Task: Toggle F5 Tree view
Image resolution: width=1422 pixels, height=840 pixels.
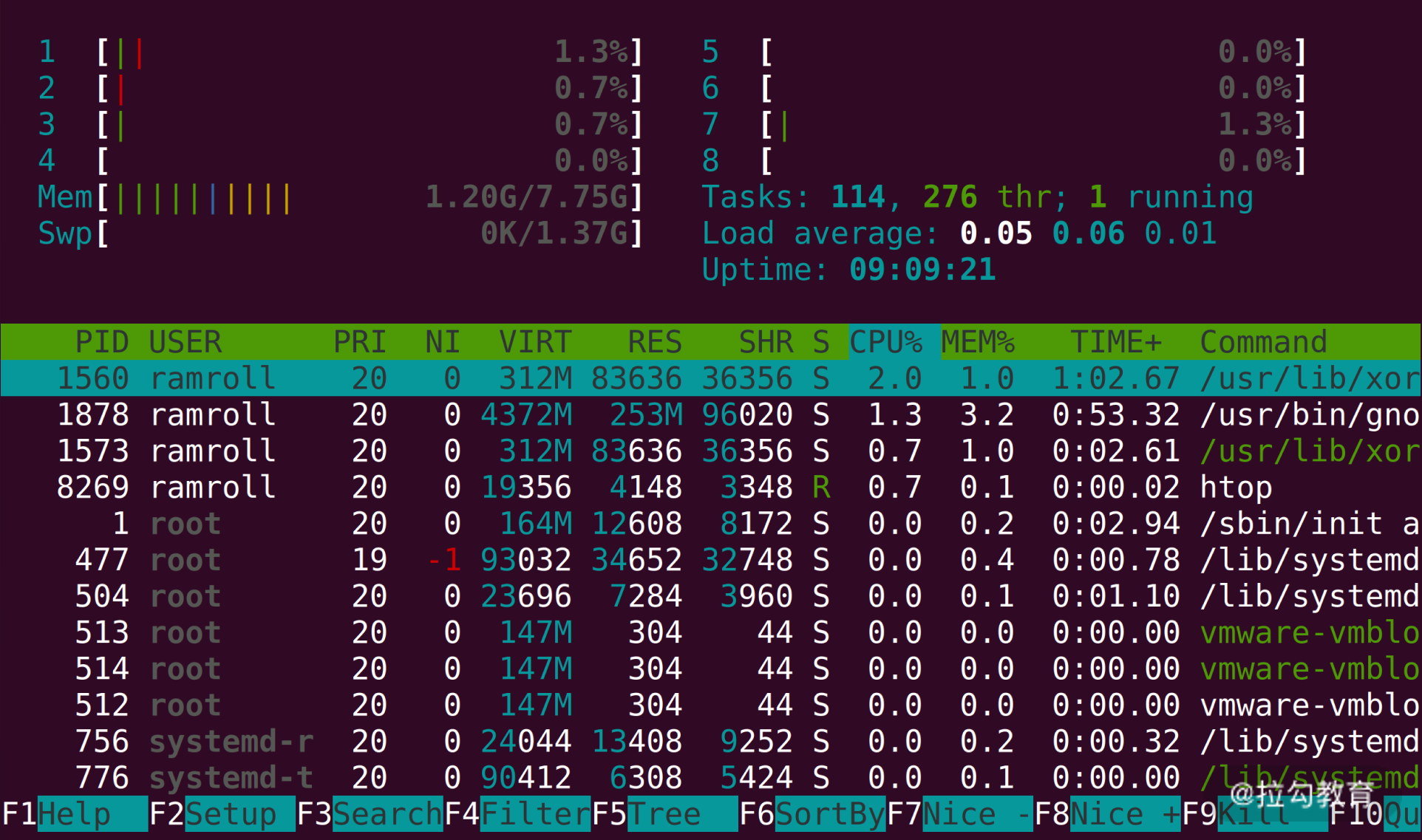Action: (665, 814)
